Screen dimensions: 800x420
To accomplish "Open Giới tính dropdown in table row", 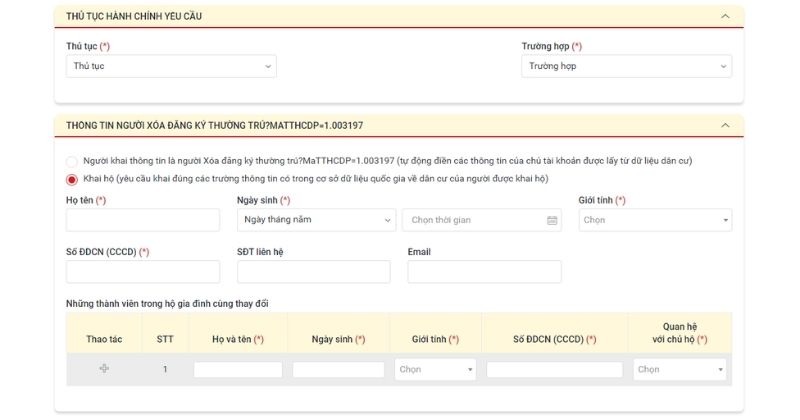I will [x=437, y=369].
